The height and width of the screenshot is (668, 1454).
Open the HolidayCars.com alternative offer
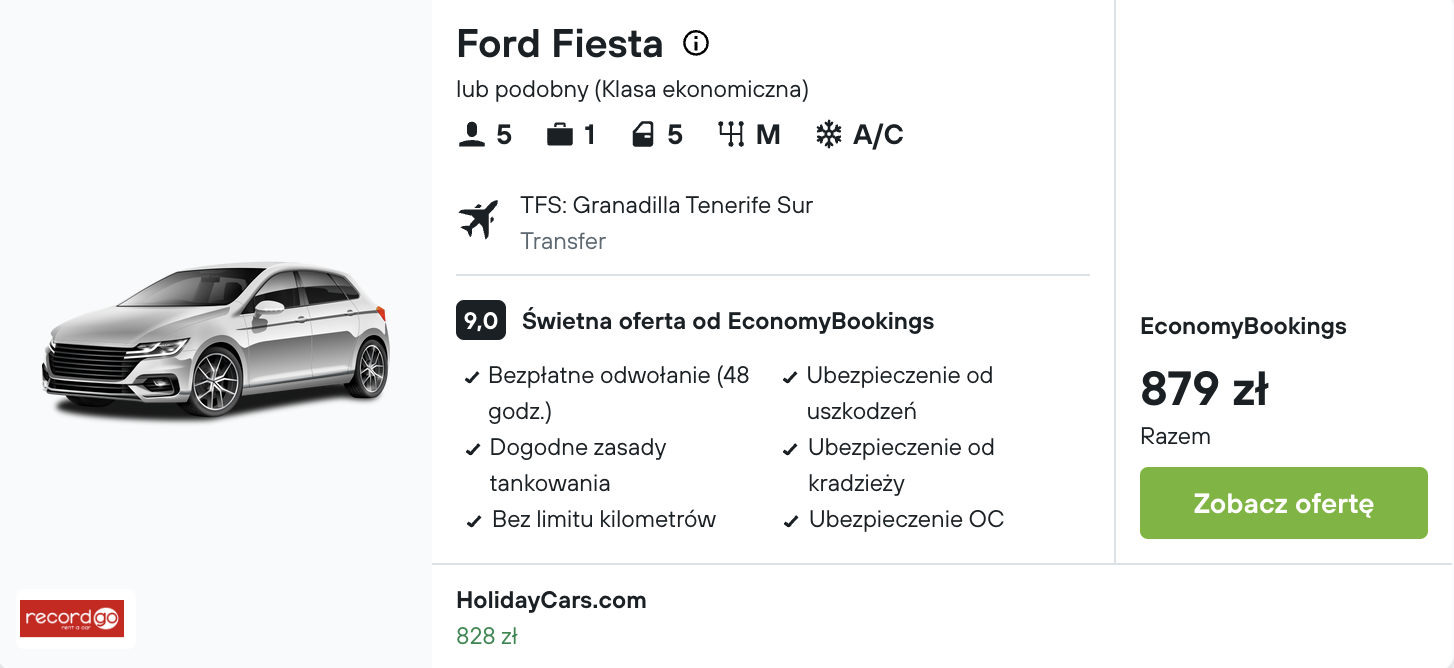tap(551, 600)
